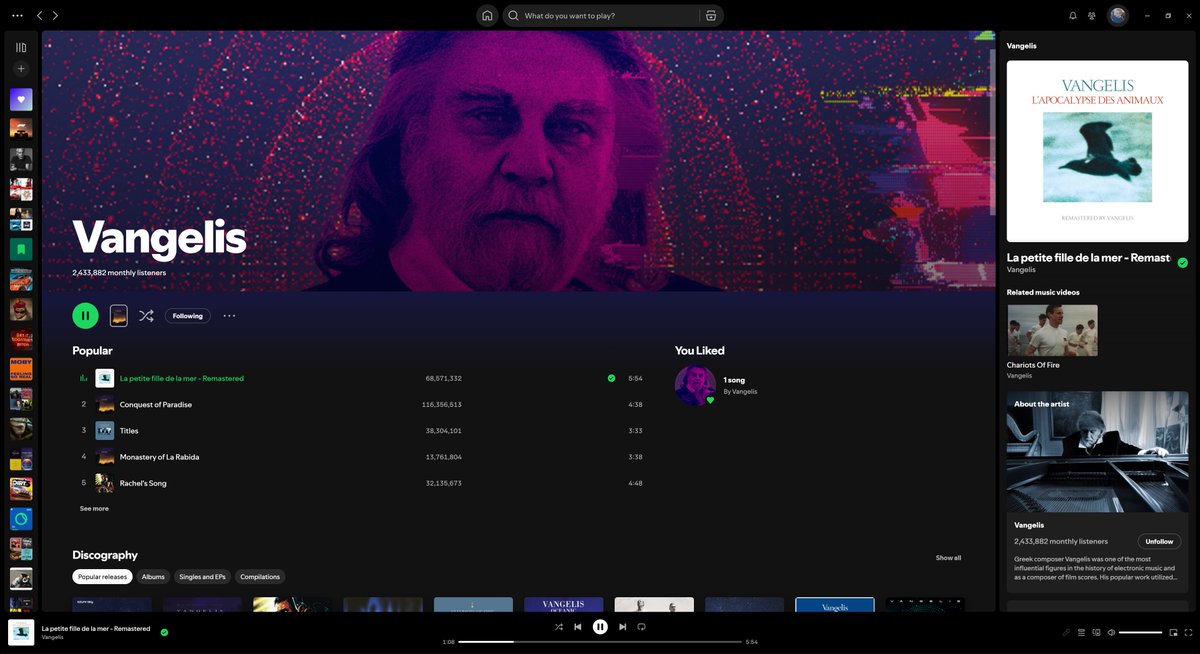This screenshot has width=1200, height=654.
Task: Click Unfollow in About the artist card
Action: point(1159,541)
